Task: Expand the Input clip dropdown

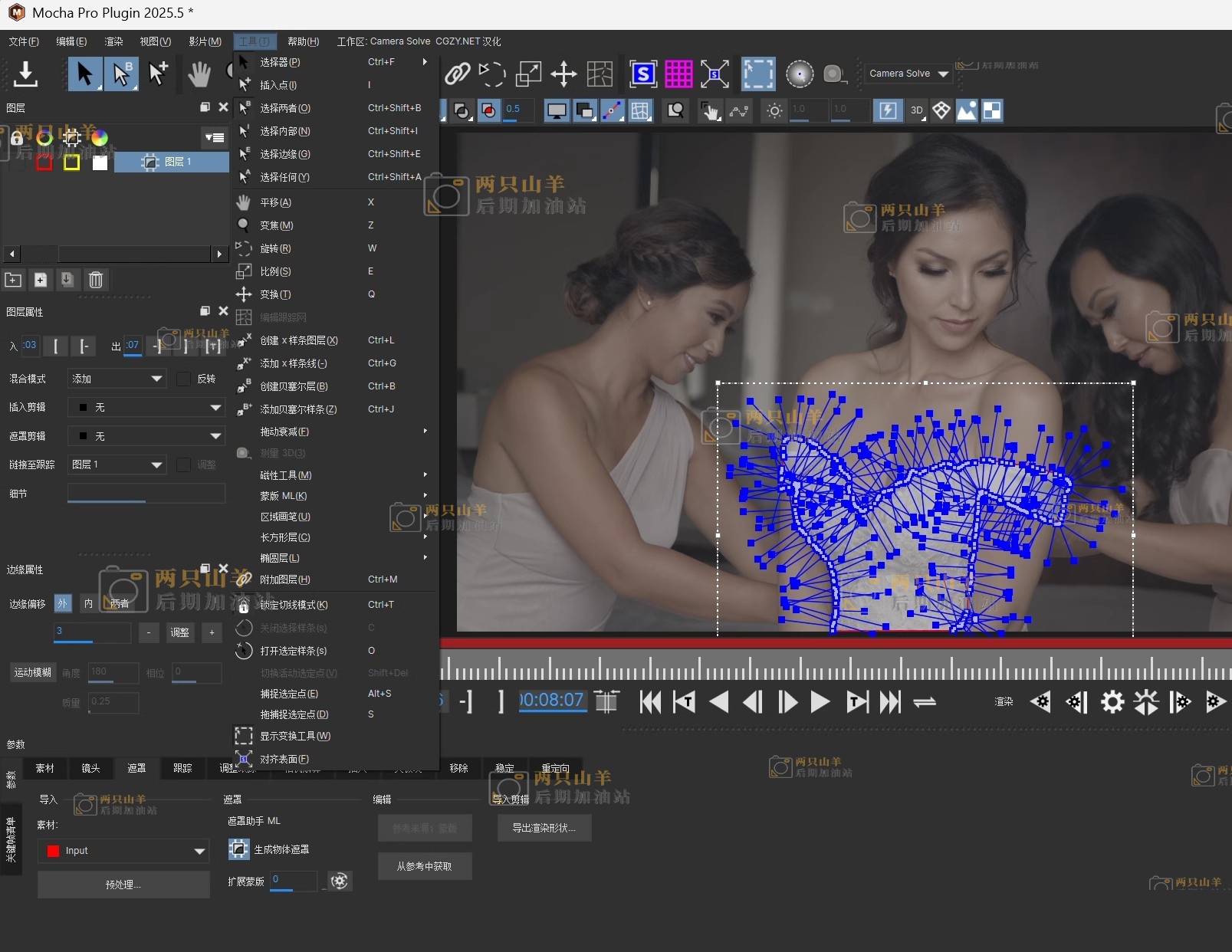Action: (x=124, y=851)
